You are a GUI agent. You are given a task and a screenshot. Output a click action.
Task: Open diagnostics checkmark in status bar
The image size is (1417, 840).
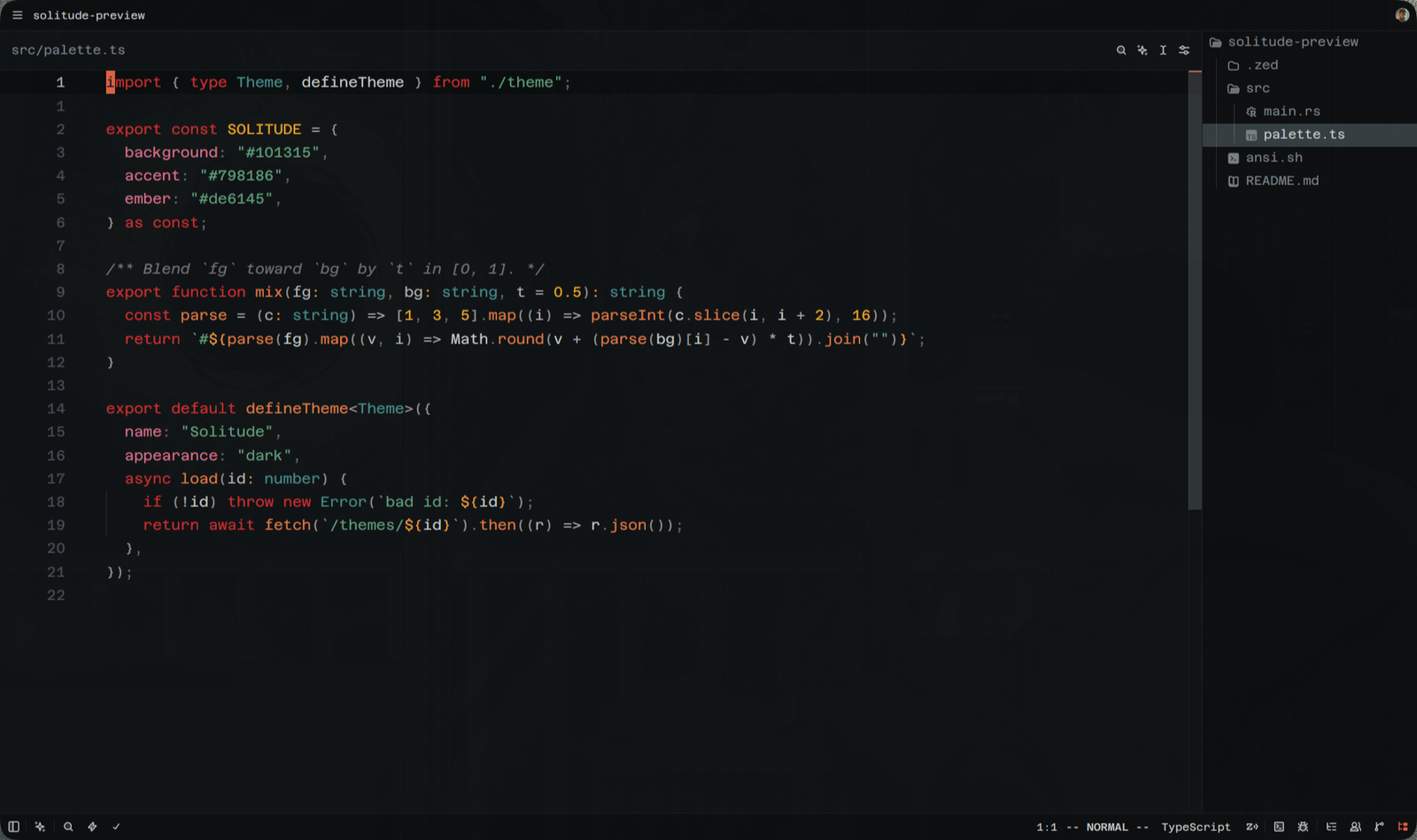116,827
